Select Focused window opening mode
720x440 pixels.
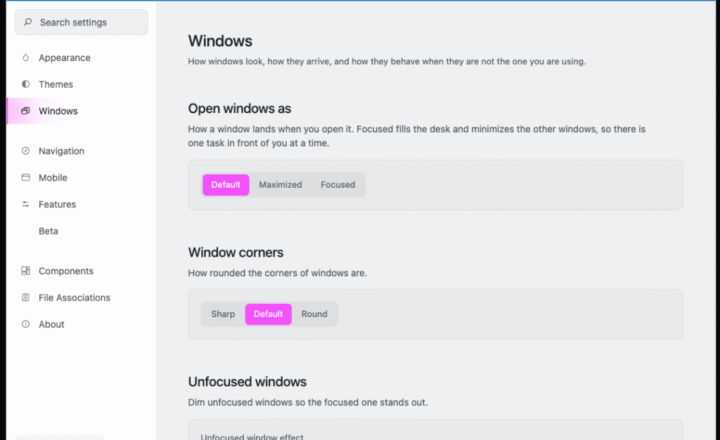pos(338,185)
